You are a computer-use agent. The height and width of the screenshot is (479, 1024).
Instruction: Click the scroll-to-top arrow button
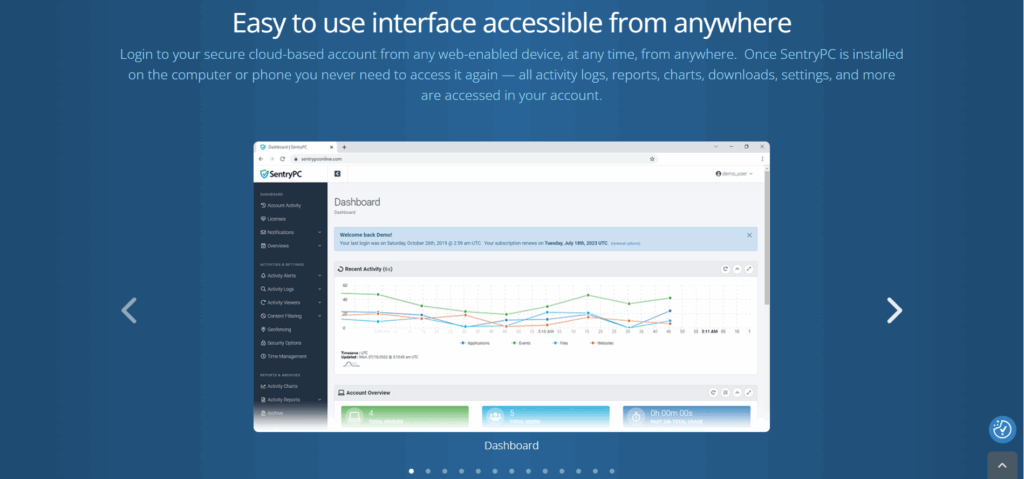tap(1002, 465)
